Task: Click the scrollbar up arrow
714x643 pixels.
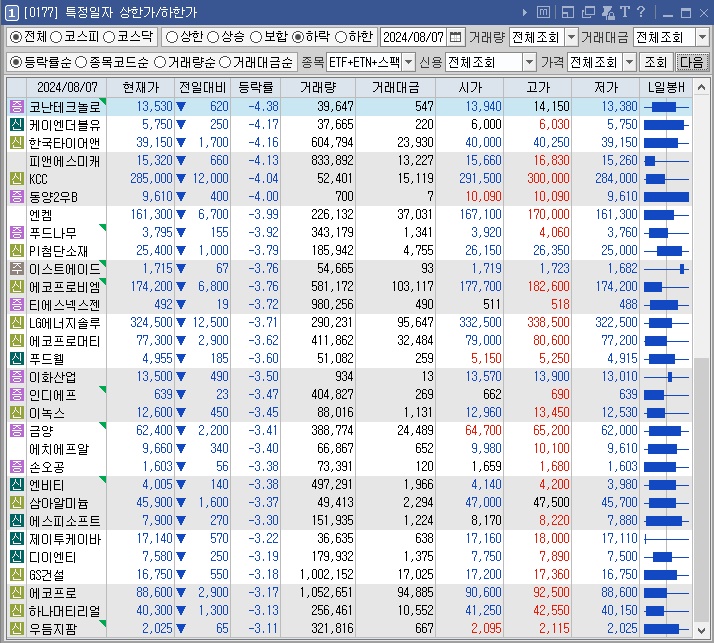Action: (701, 87)
